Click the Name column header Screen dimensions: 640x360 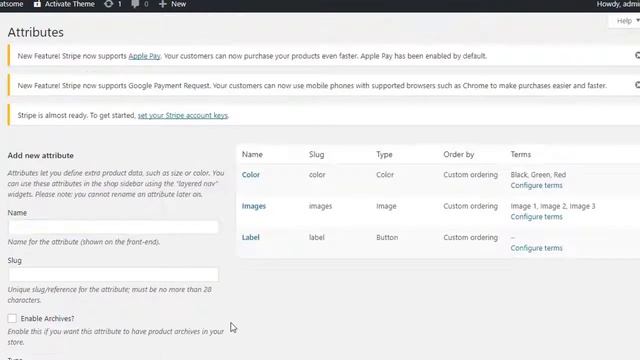tap(252, 155)
